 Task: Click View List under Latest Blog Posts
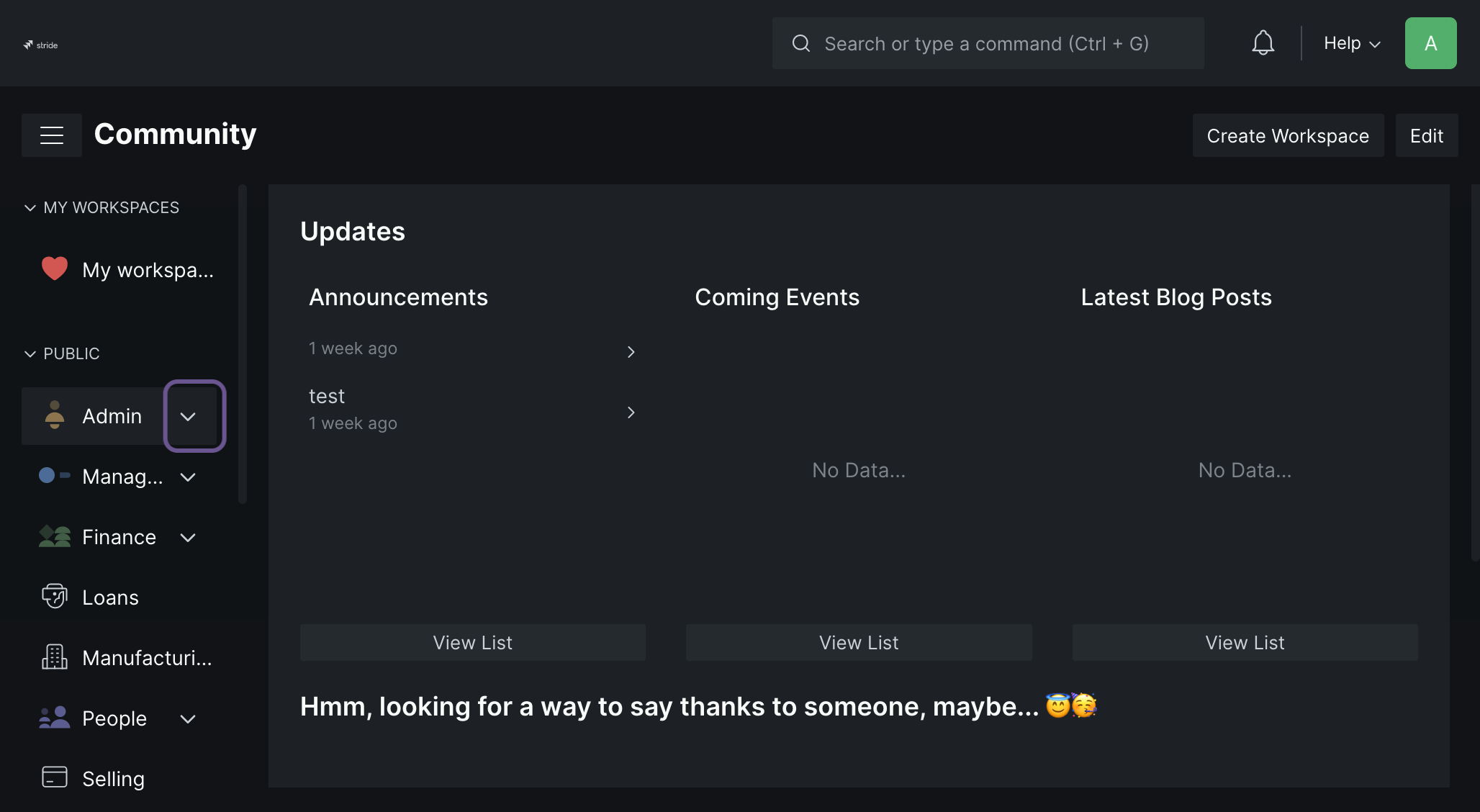1245,642
